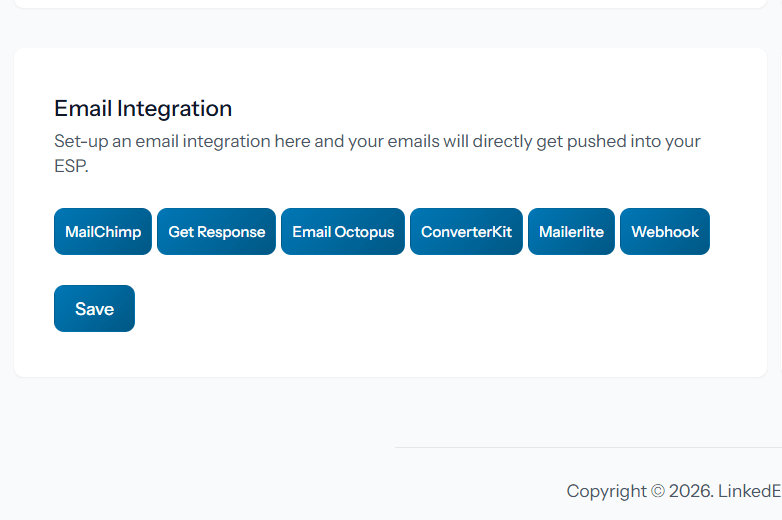
Task: Click the word ESP. in description
Action: point(71,166)
